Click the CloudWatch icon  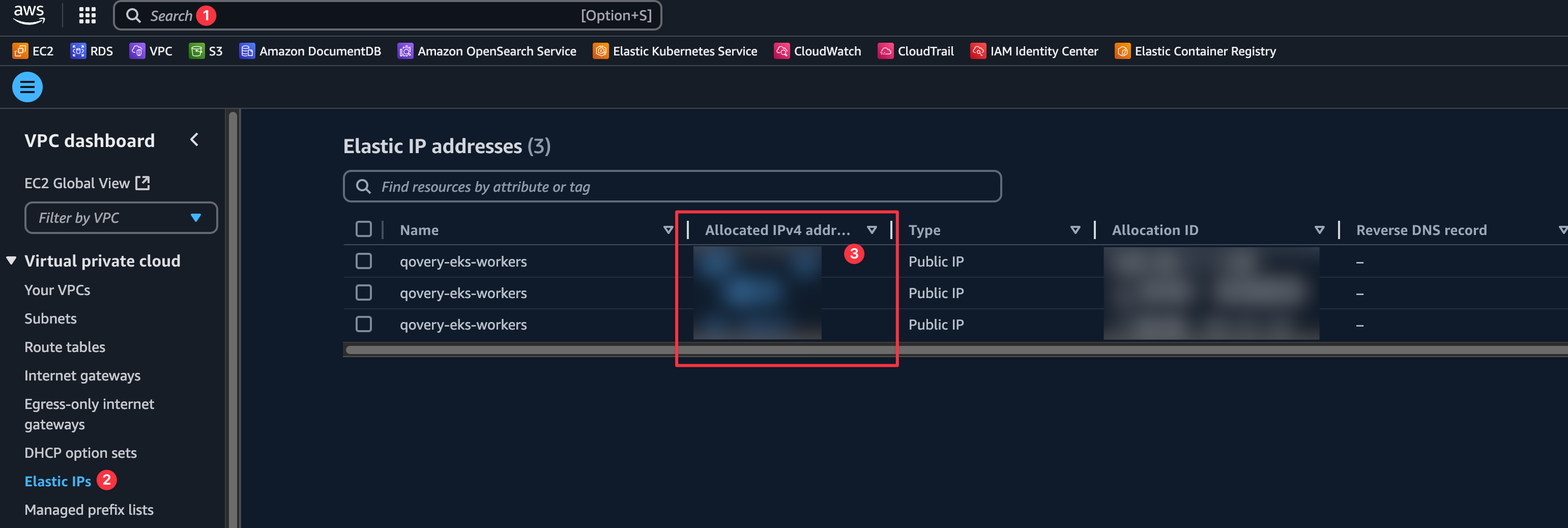[x=781, y=51]
